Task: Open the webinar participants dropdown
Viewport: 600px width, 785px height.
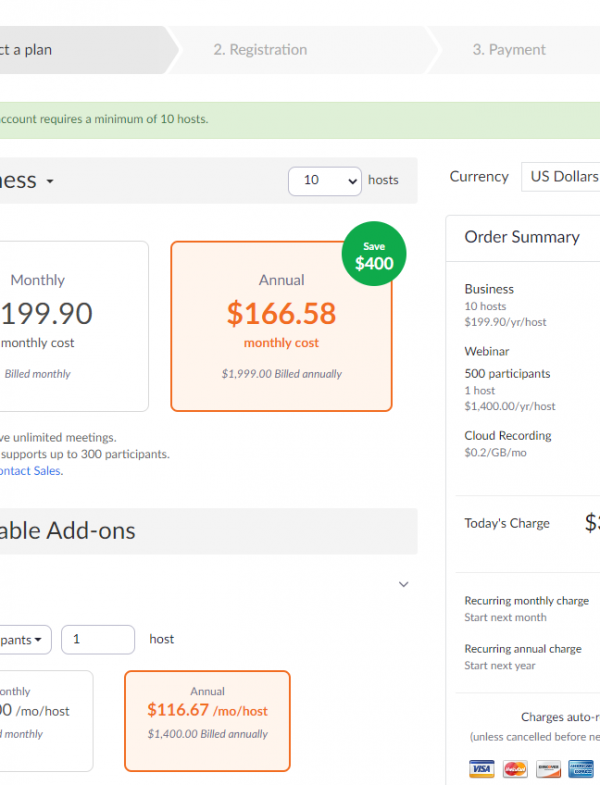Action: pos(25,639)
